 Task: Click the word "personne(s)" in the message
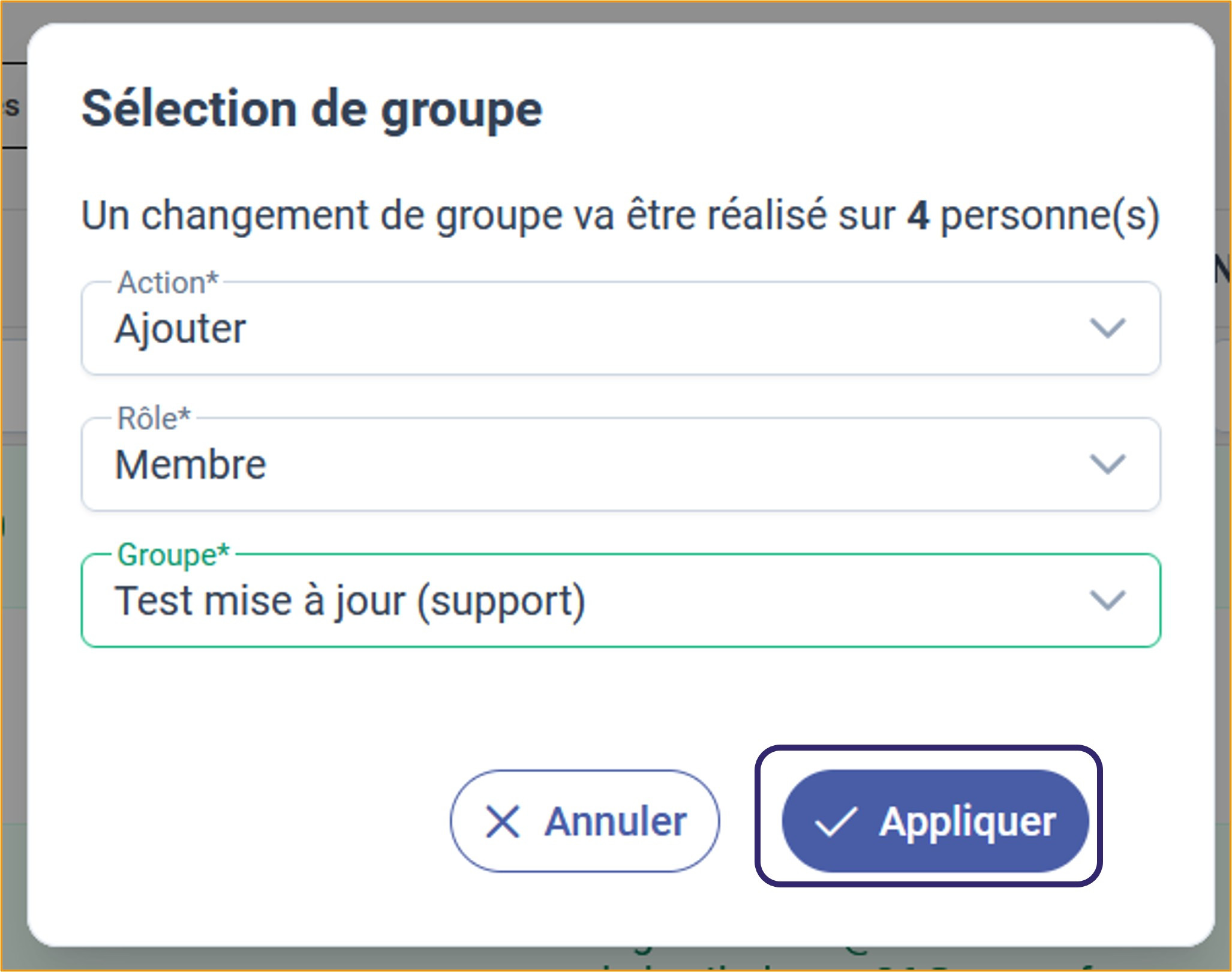coord(1050,215)
